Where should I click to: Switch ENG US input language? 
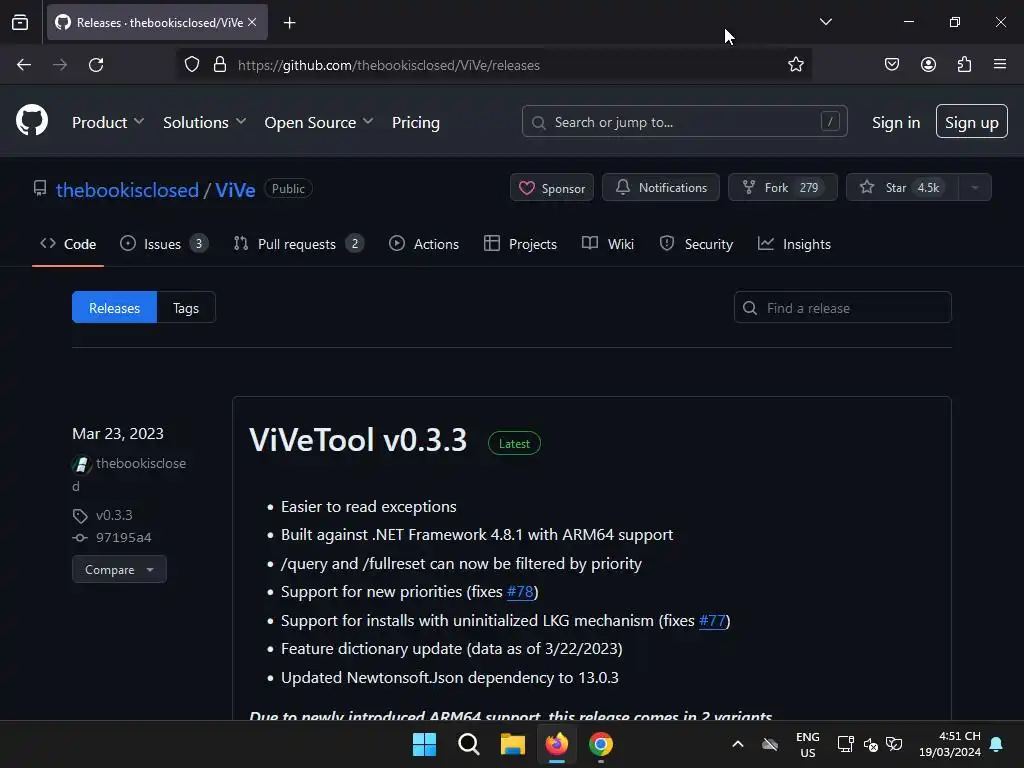point(808,744)
